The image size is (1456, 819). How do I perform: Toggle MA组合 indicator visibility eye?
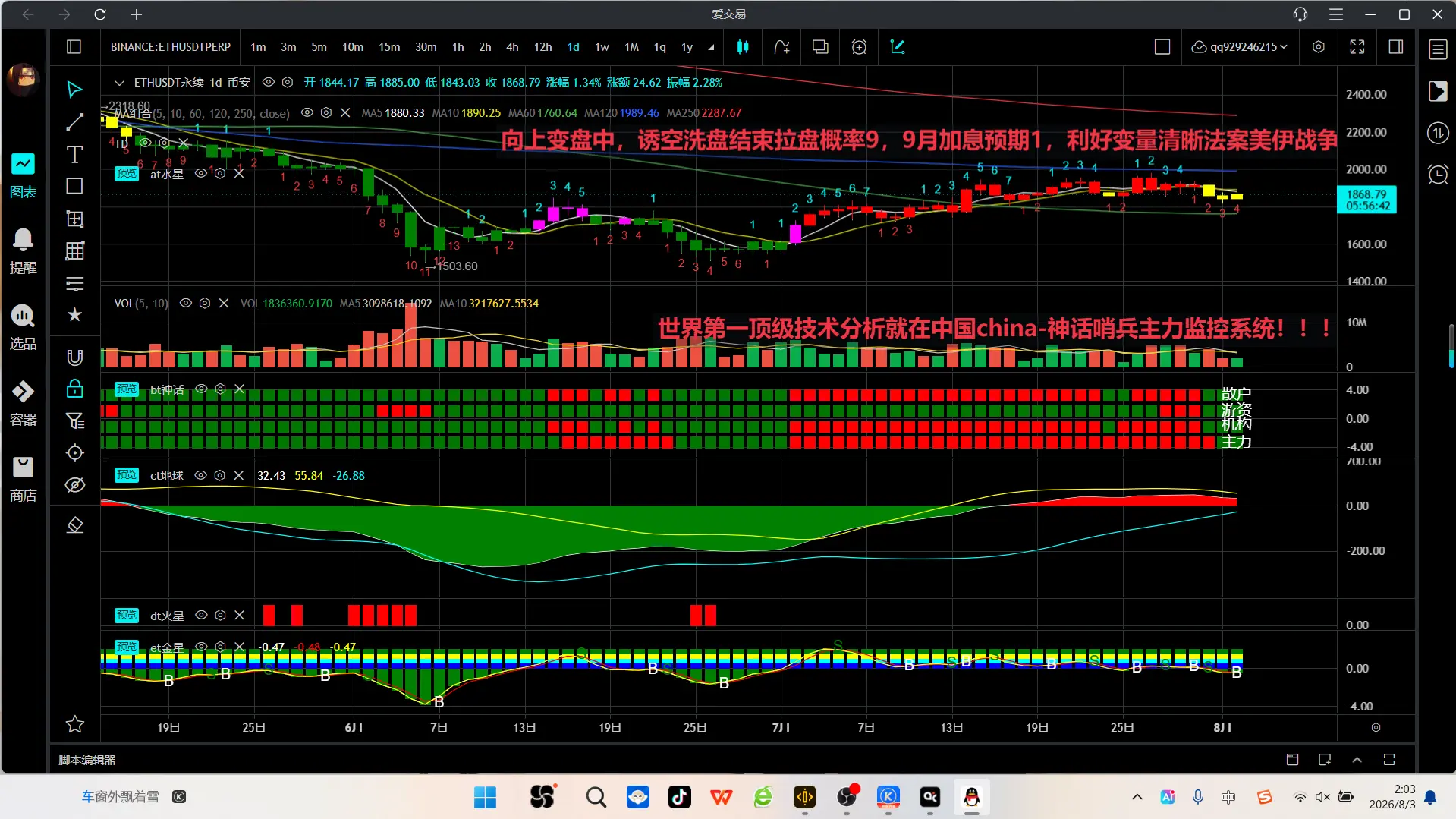(x=307, y=112)
